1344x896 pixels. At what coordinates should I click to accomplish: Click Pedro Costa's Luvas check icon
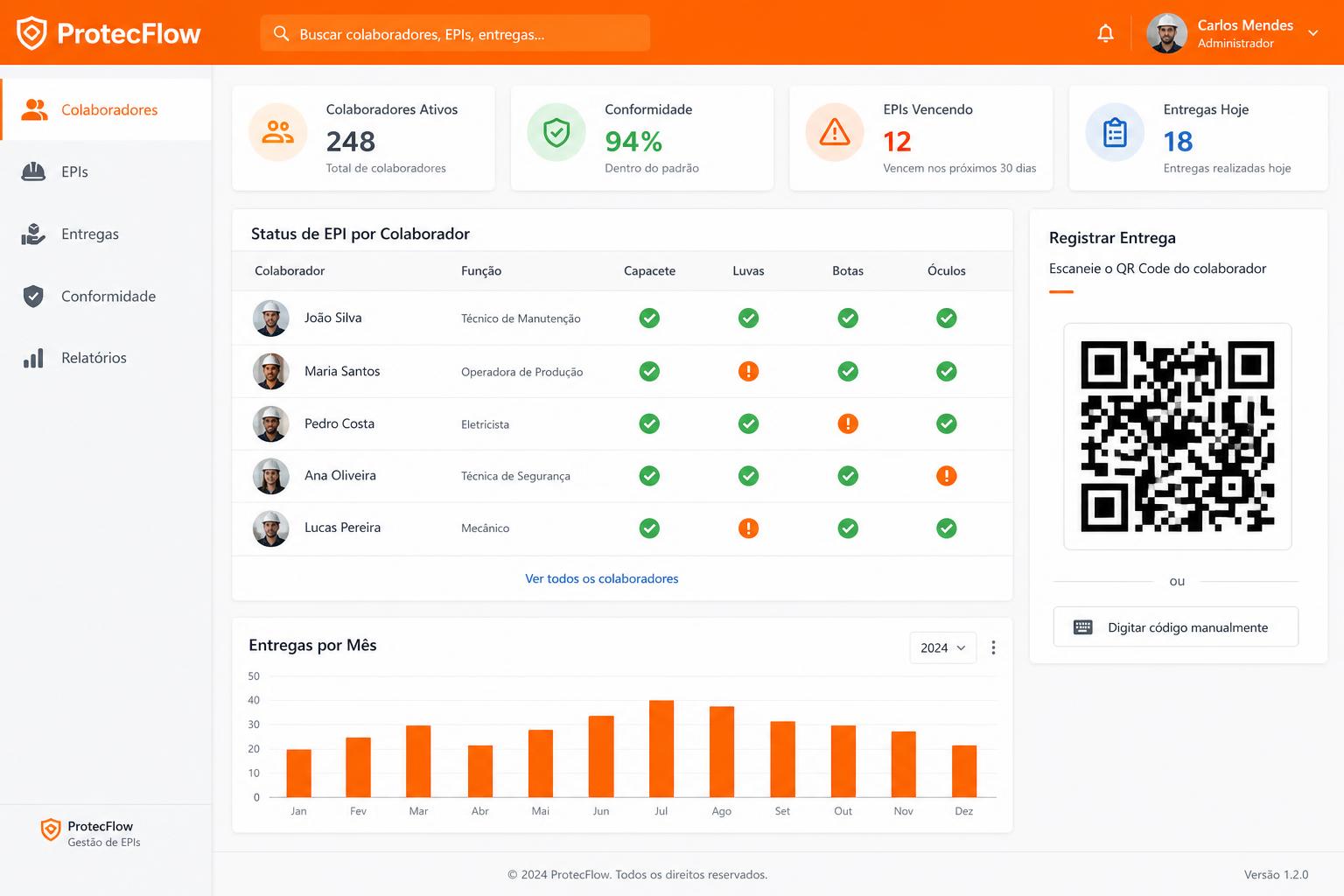(x=748, y=423)
